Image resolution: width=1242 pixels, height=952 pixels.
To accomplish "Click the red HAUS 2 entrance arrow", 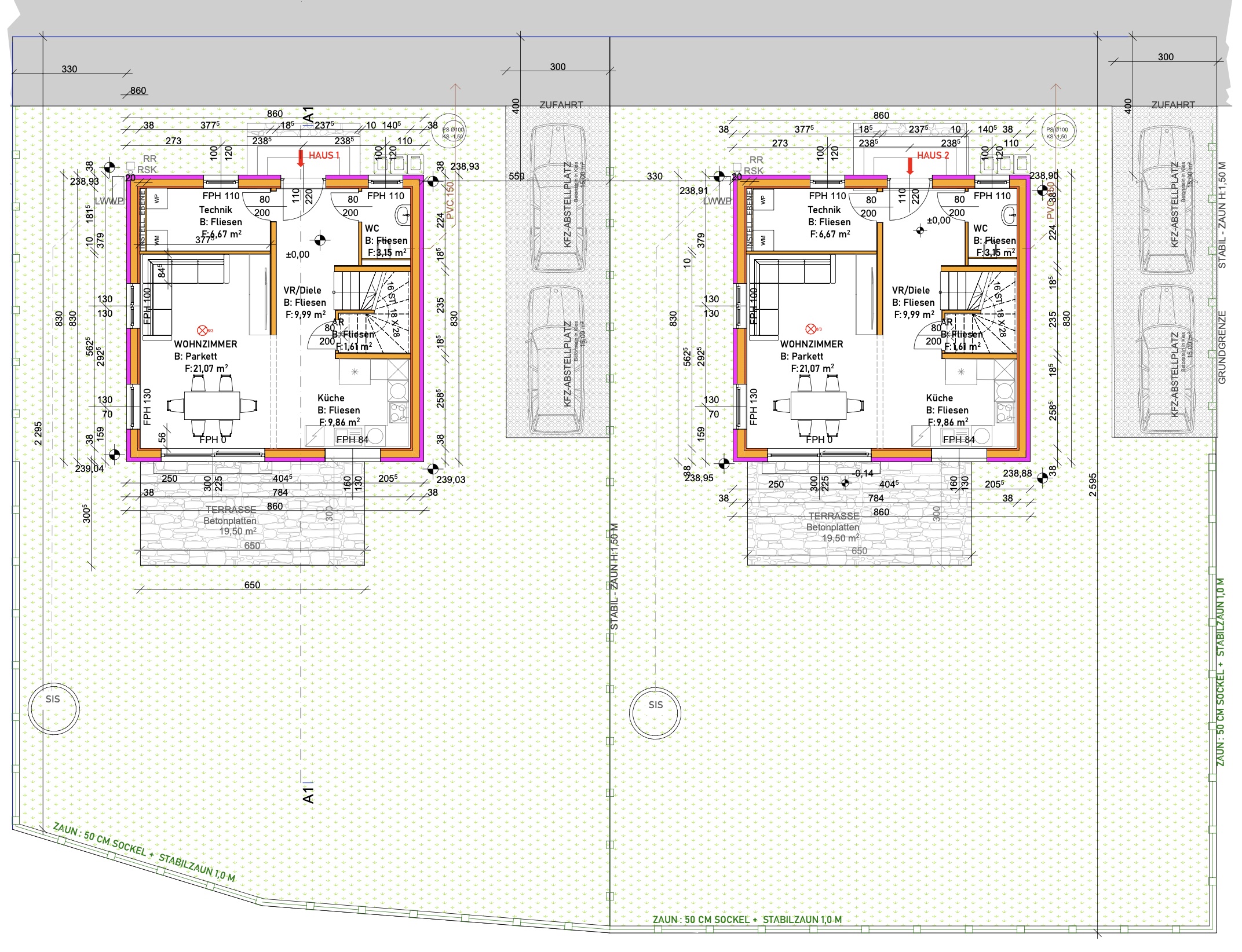I will coord(909,166).
